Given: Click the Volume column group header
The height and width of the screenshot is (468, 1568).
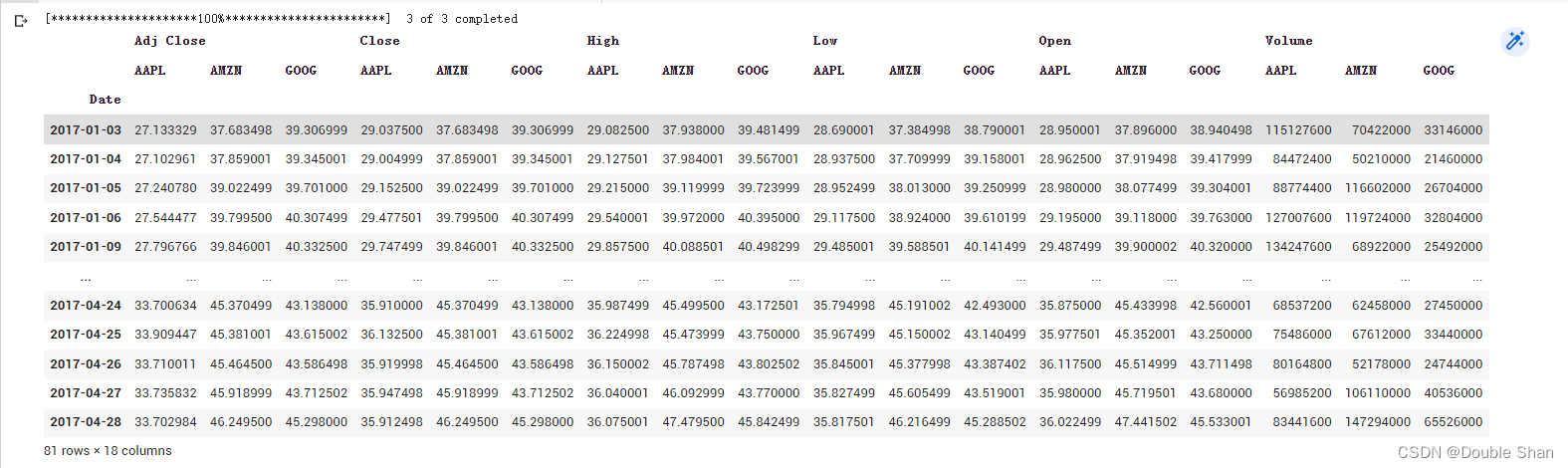Looking at the screenshot, I should pyautogui.click(x=1288, y=41).
